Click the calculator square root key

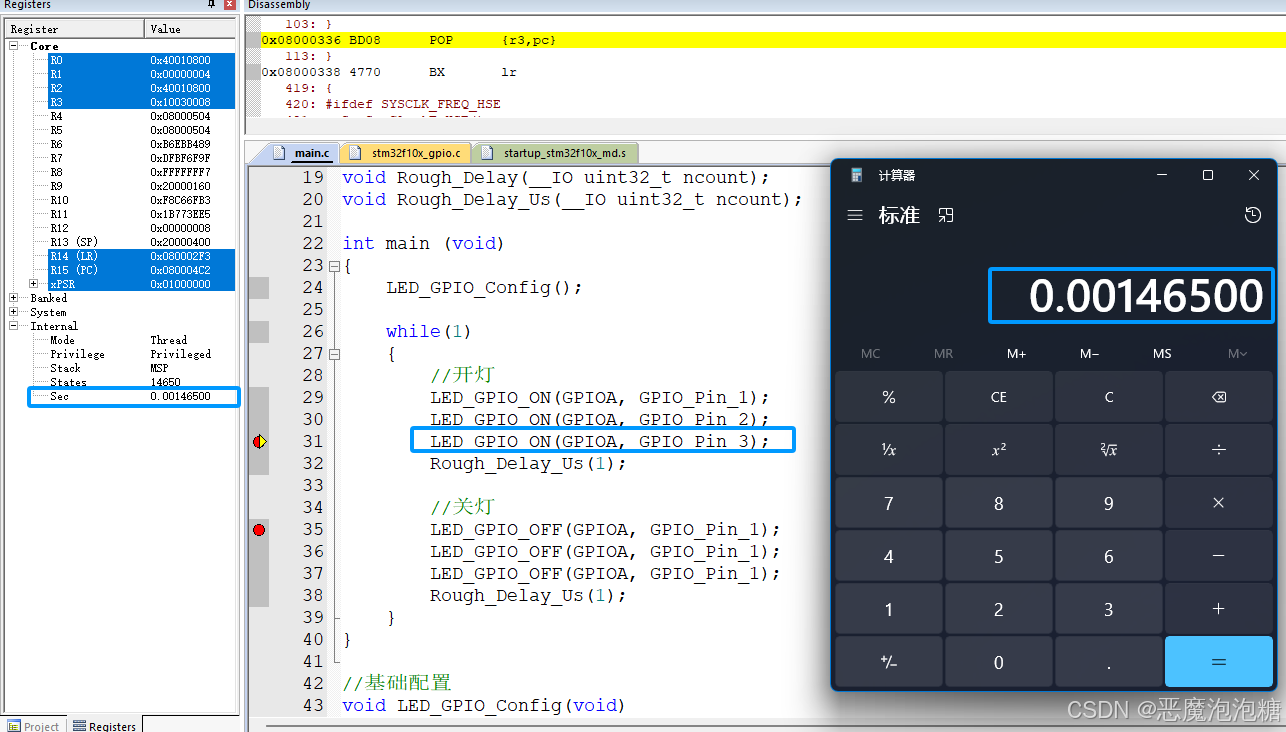tap(1108, 450)
